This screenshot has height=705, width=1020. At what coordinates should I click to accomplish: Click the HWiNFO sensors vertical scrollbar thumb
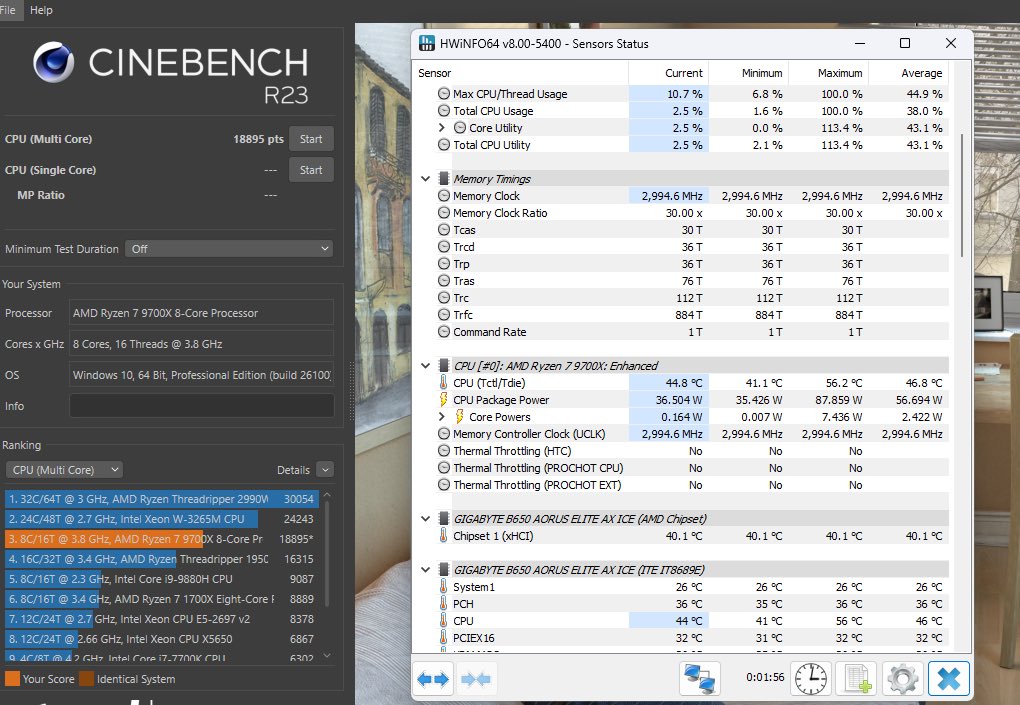(x=961, y=195)
